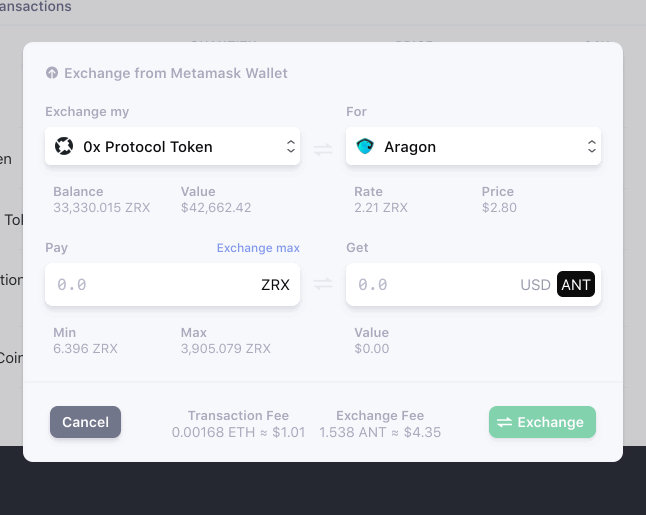Click the Aragon eagle logo icon

click(365, 146)
